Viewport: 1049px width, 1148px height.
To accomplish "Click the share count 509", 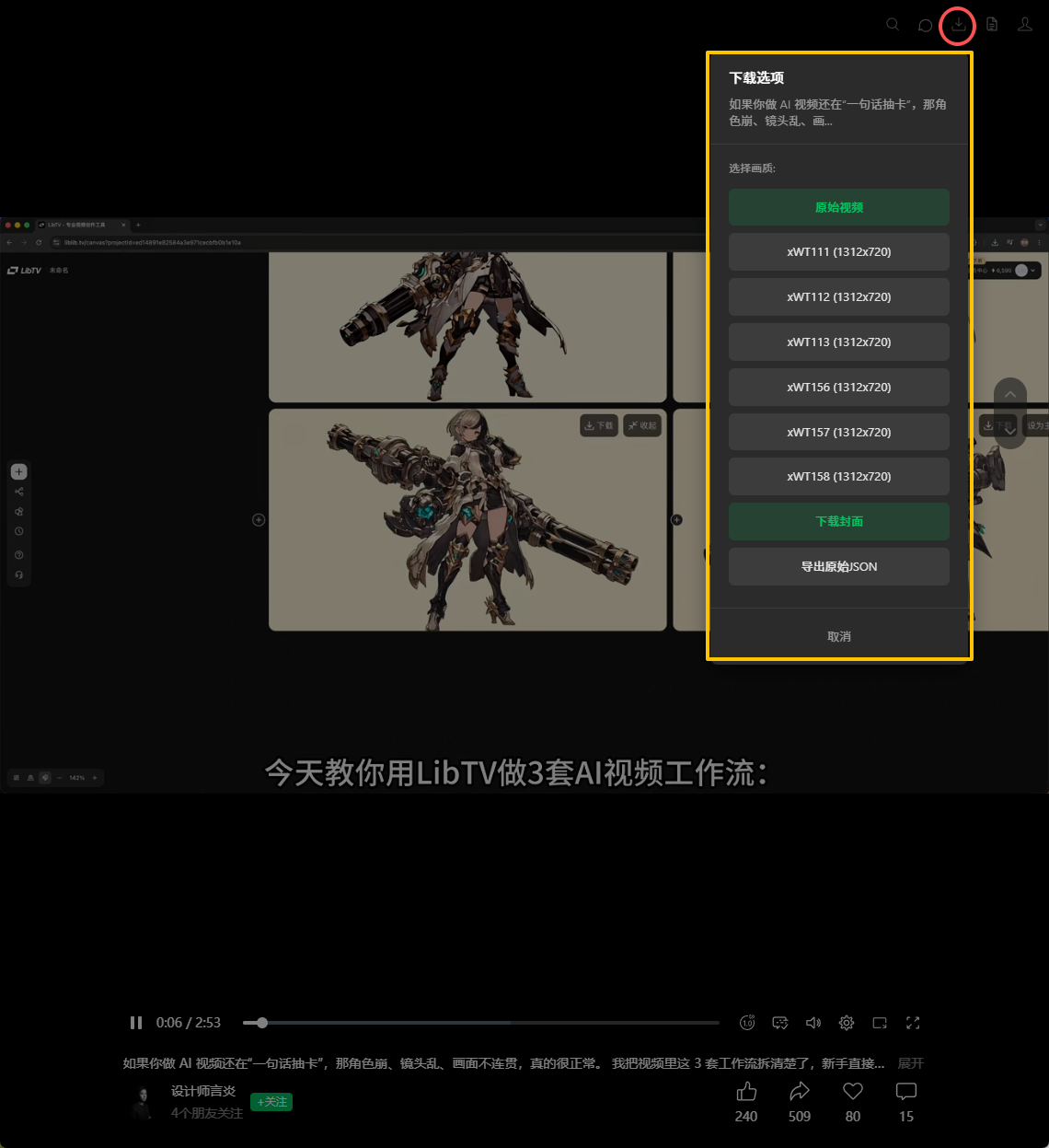I will 800,1117.
